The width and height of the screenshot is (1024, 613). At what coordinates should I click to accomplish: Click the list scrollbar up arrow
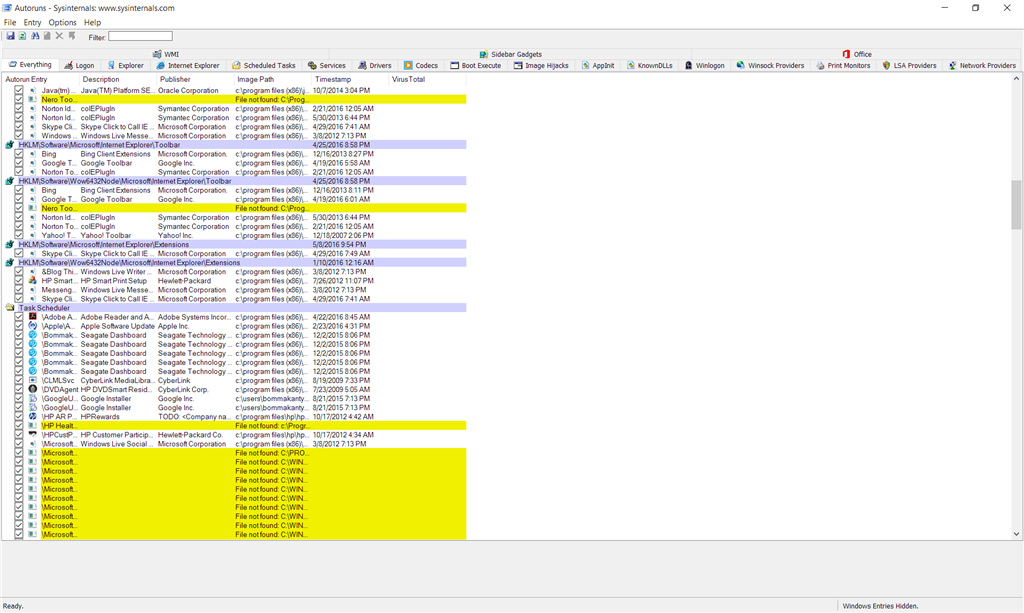pyautogui.click(x=1016, y=78)
